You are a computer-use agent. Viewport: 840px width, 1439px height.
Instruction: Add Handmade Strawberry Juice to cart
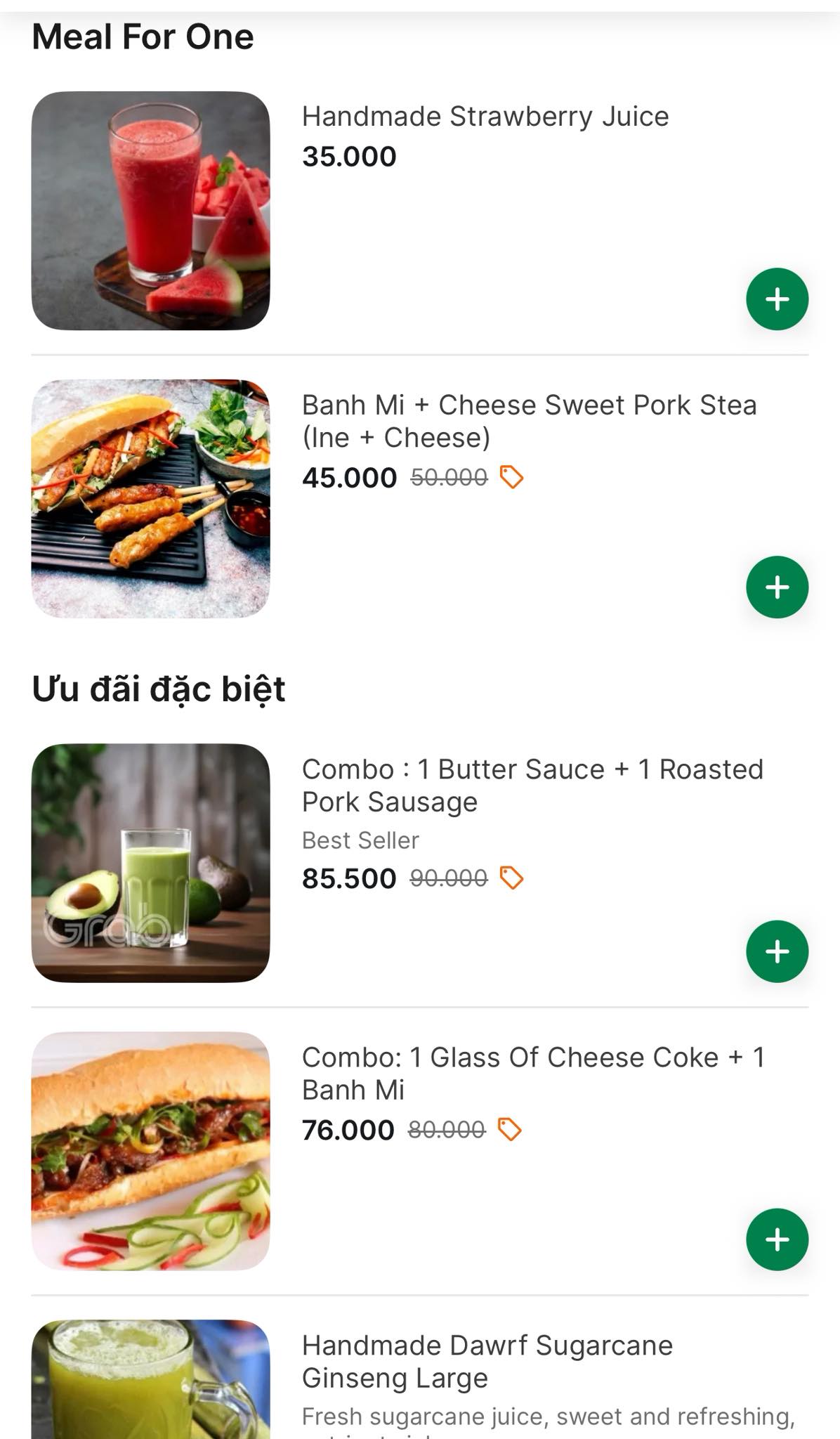(777, 299)
